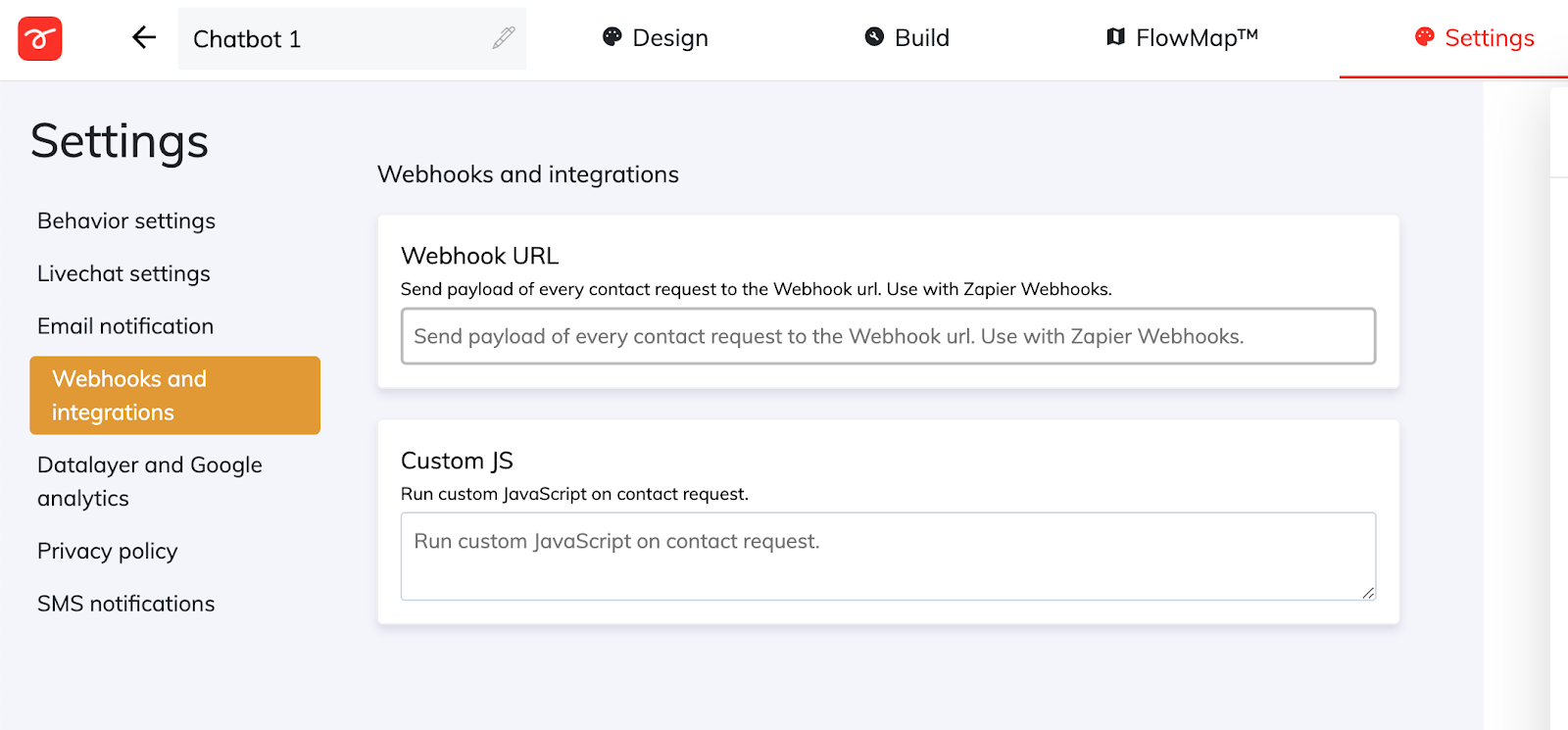Click the Custom JS textarea resize handle
1568x730 pixels.
tap(1368, 593)
